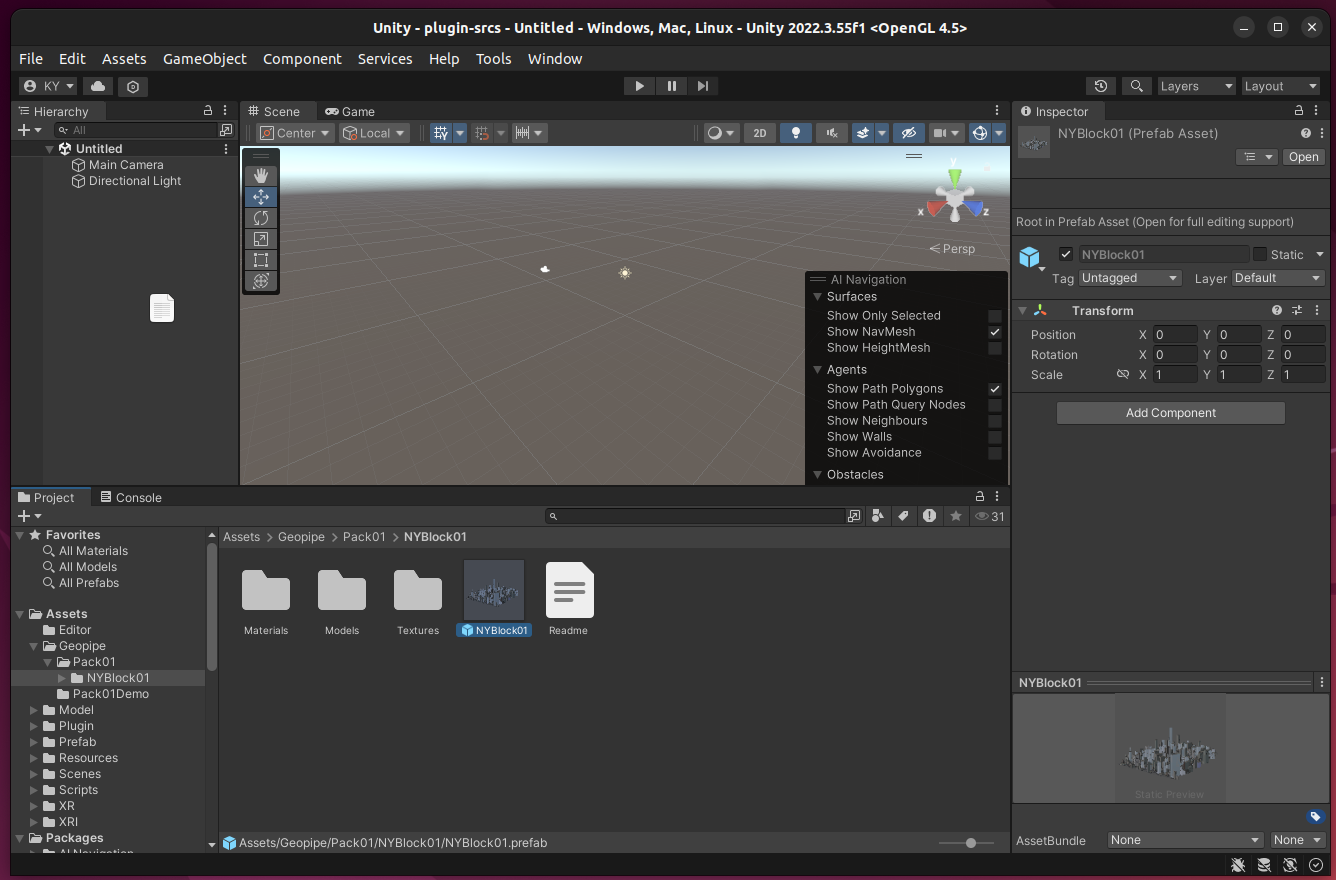Select the Move tool in Scene toolbar
Image resolution: width=1336 pixels, height=880 pixels.
tap(261, 197)
